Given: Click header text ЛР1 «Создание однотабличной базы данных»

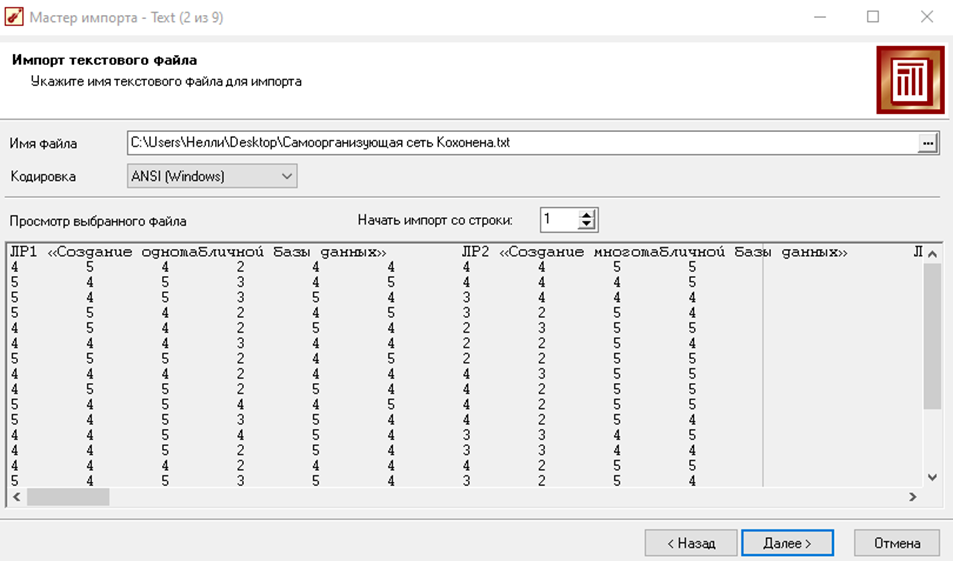Looking at the screenshot, I should pyautogui.click(x=198, y=252).
